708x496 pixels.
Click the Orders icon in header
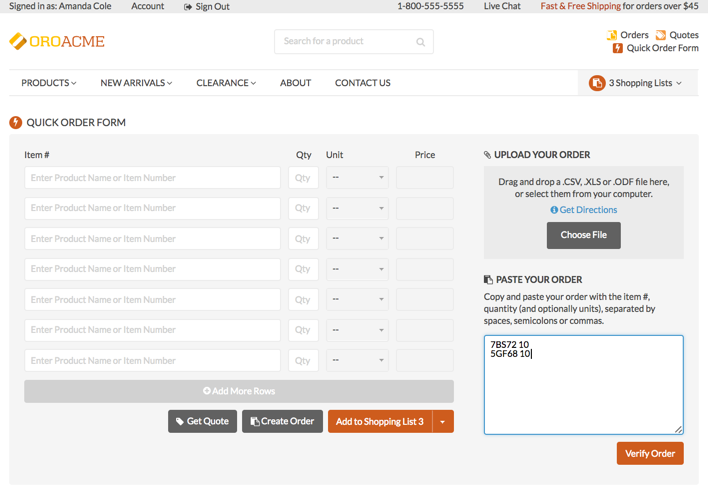point(612,35)
